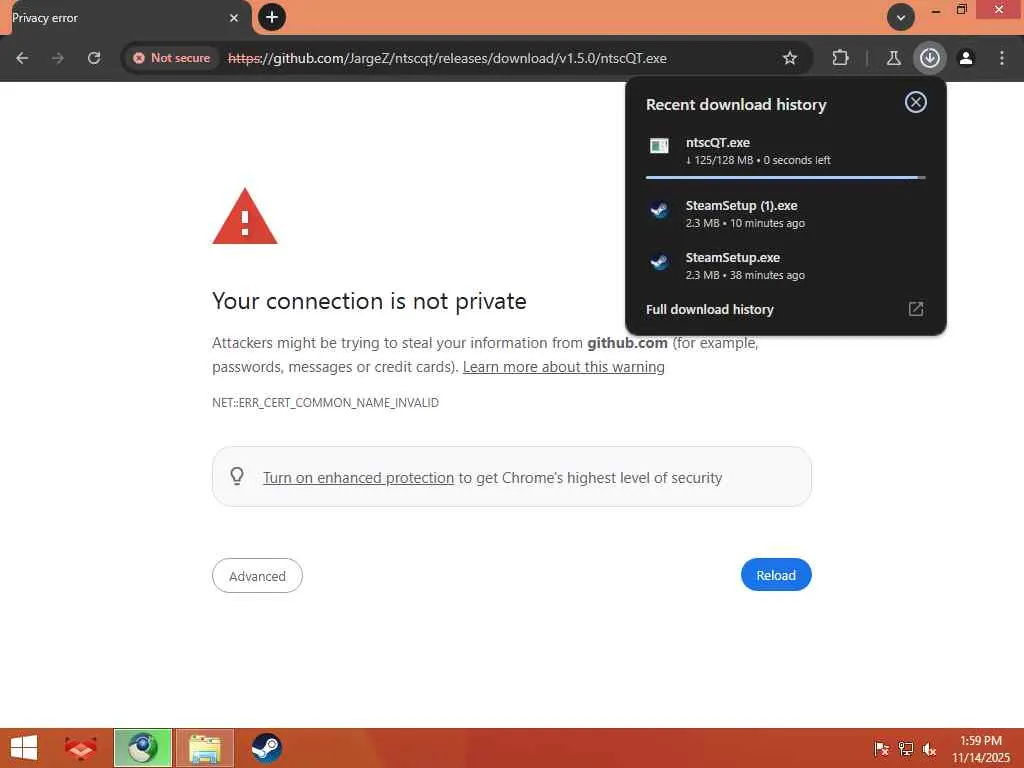
Task: Open the Extensions puzzle icon
Action: point(840,58)
